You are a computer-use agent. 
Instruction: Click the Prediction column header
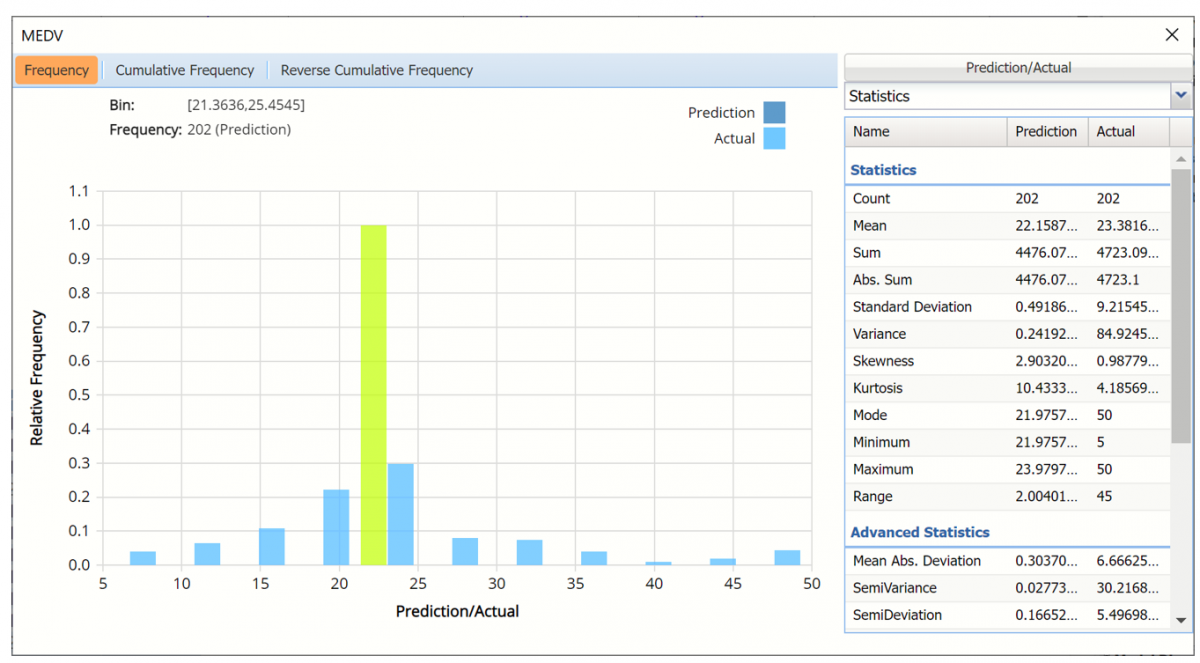(1046, 132)
